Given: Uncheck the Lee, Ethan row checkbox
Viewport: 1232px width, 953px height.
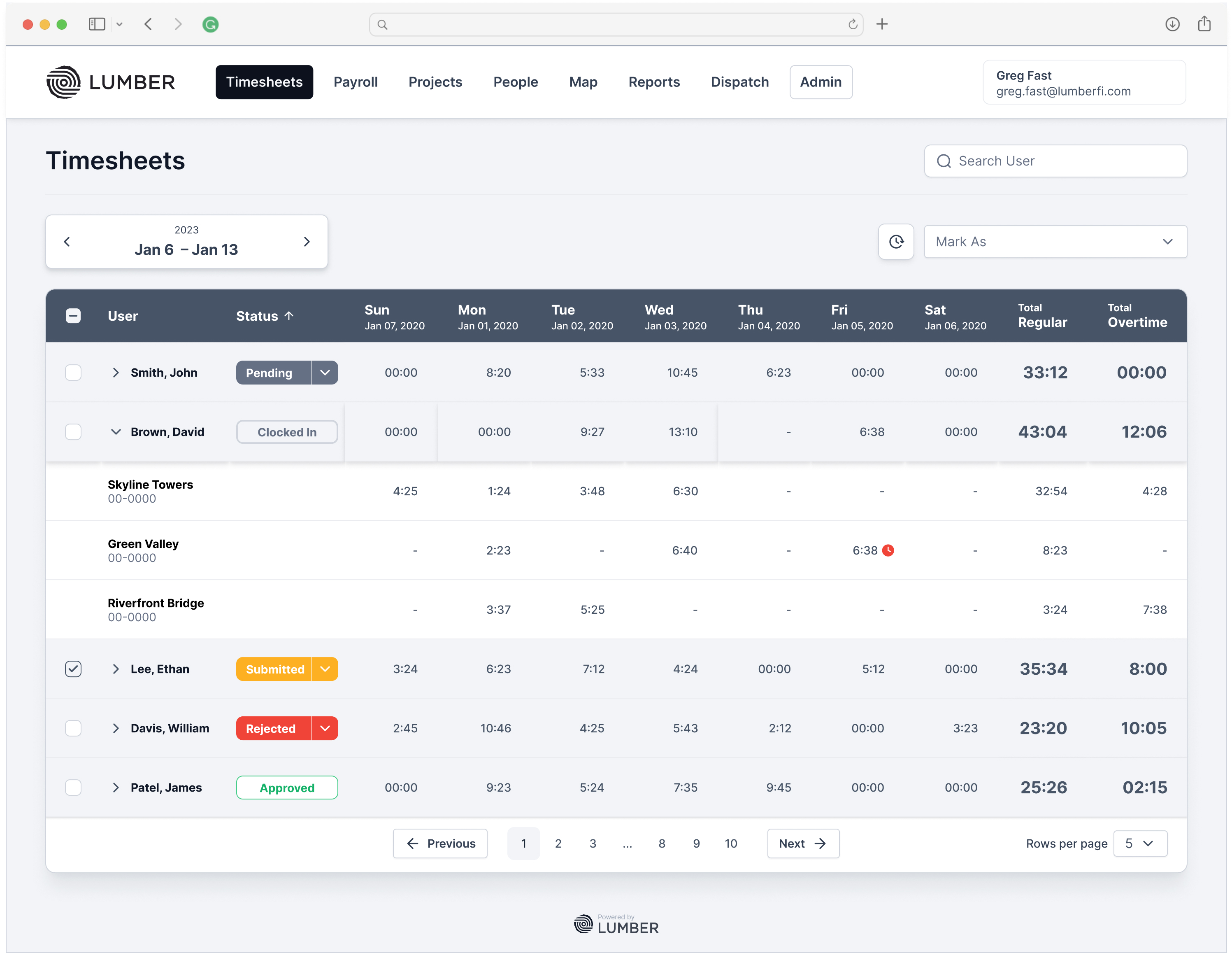Looking at the screenshot, I should (x=73, y=669).
